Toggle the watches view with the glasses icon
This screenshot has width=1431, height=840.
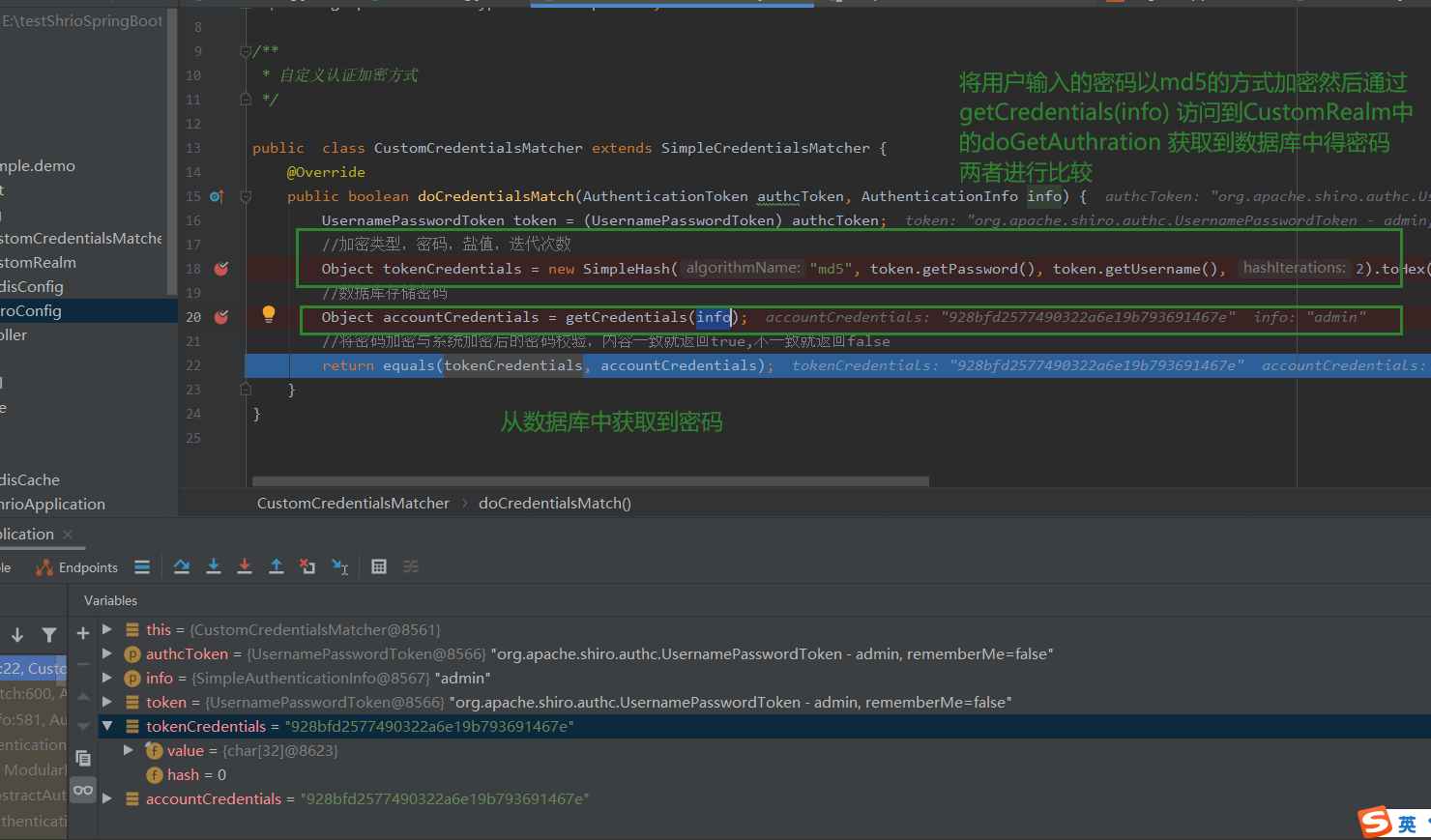point(83,790)
